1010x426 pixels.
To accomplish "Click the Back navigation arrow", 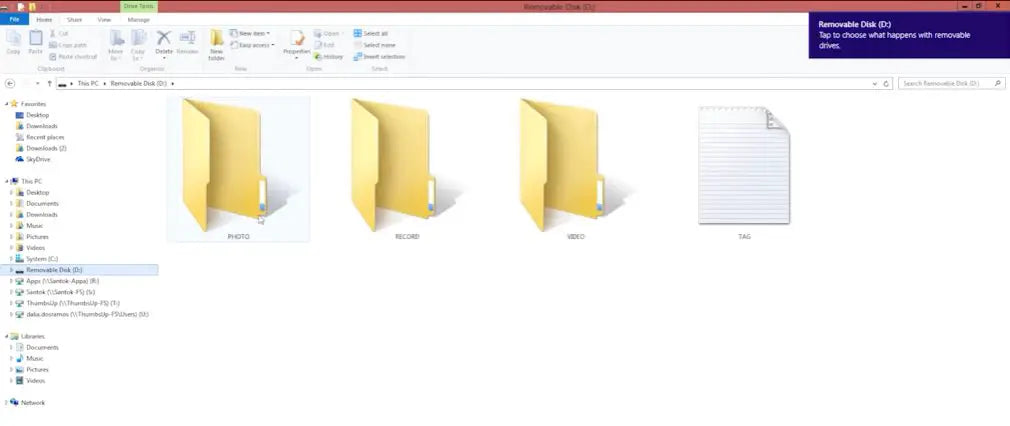I will pyautogui.click(x=10, y=84).
